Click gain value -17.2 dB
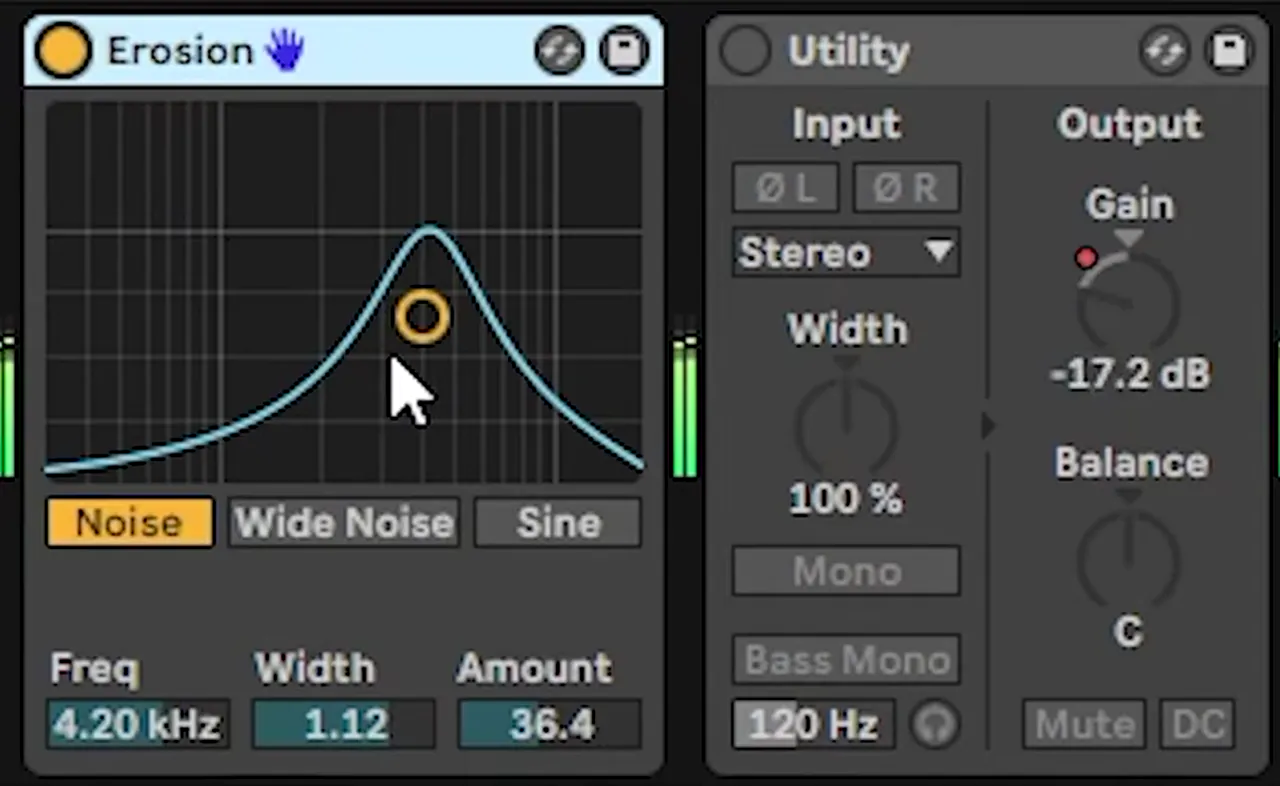The height and width of the screenshot is (786, 1280). [1130, 374]
